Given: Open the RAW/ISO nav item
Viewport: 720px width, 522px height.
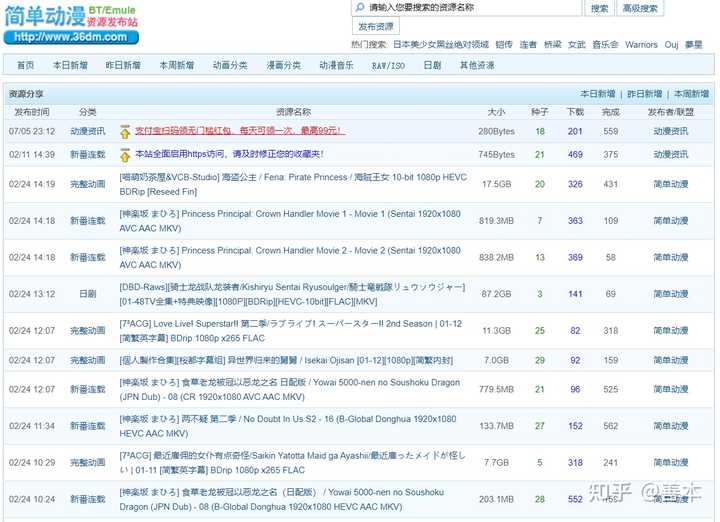Looking at the screenshot, I should (x=388, y=66).
